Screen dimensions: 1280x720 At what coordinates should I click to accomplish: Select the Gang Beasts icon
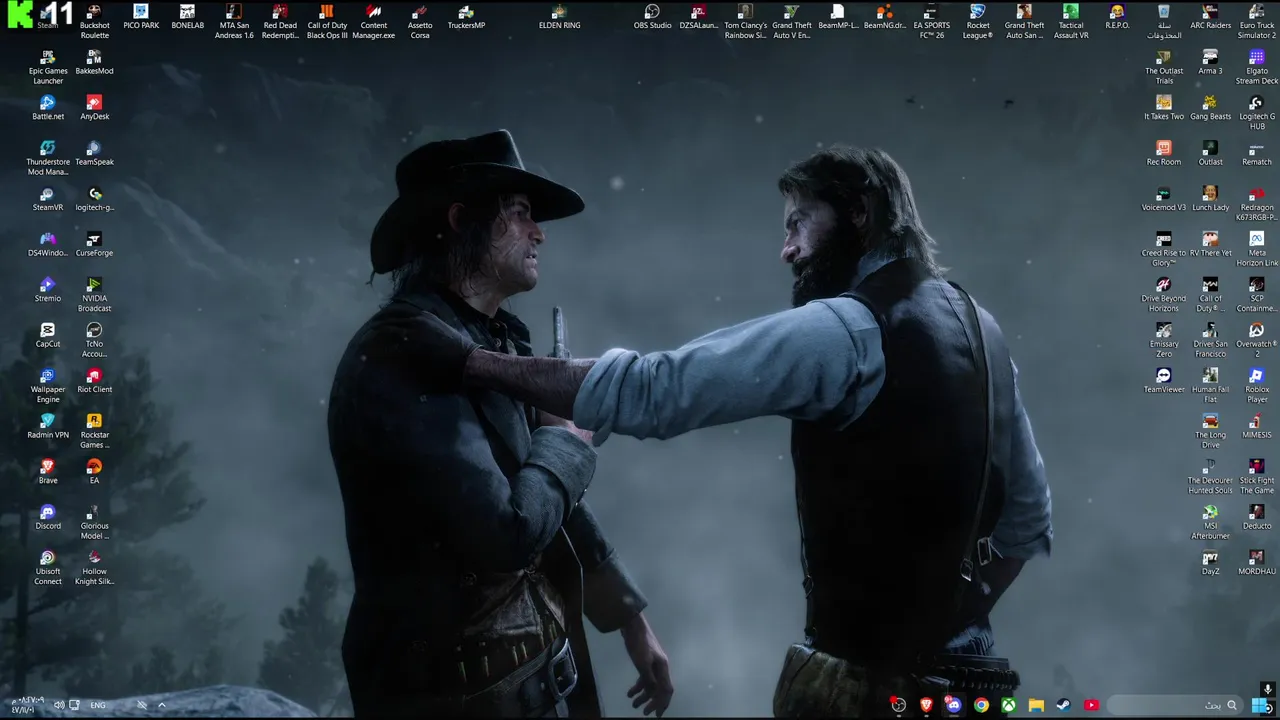click(1210, 108)
